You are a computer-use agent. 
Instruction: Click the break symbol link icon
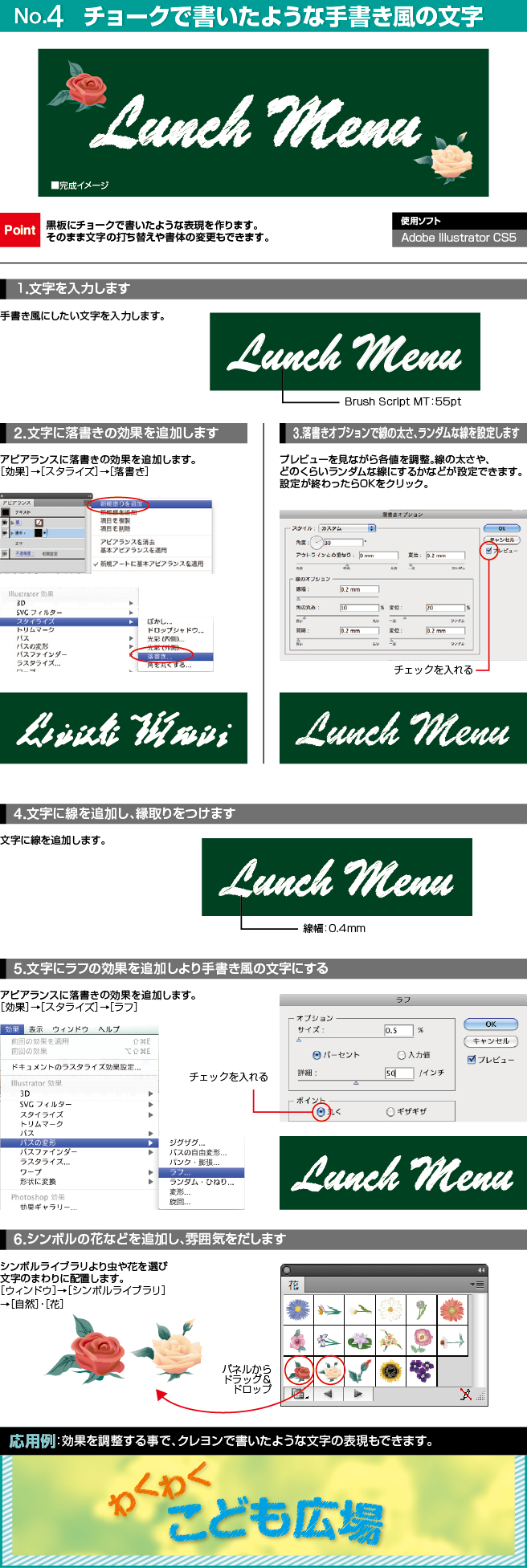(x=465, y=1395)
